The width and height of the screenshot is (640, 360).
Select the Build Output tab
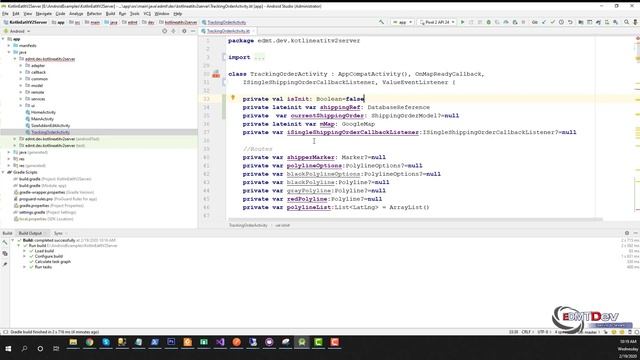[30, 233]
